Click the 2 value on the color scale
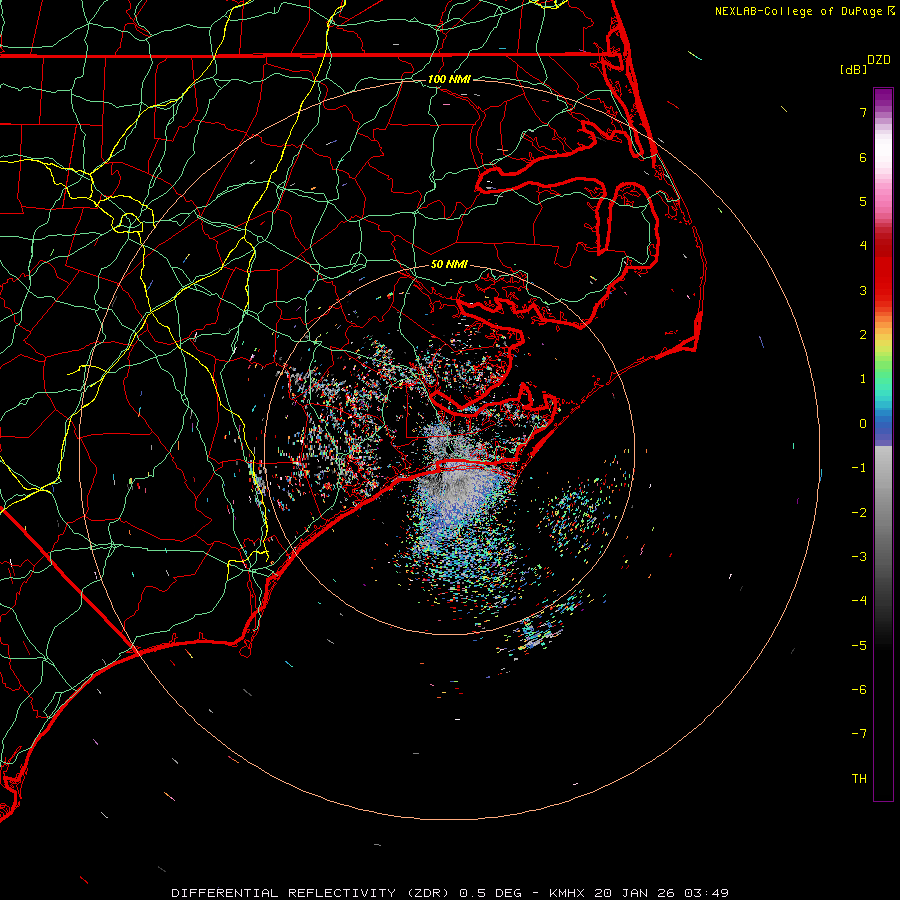 (863, 335)
